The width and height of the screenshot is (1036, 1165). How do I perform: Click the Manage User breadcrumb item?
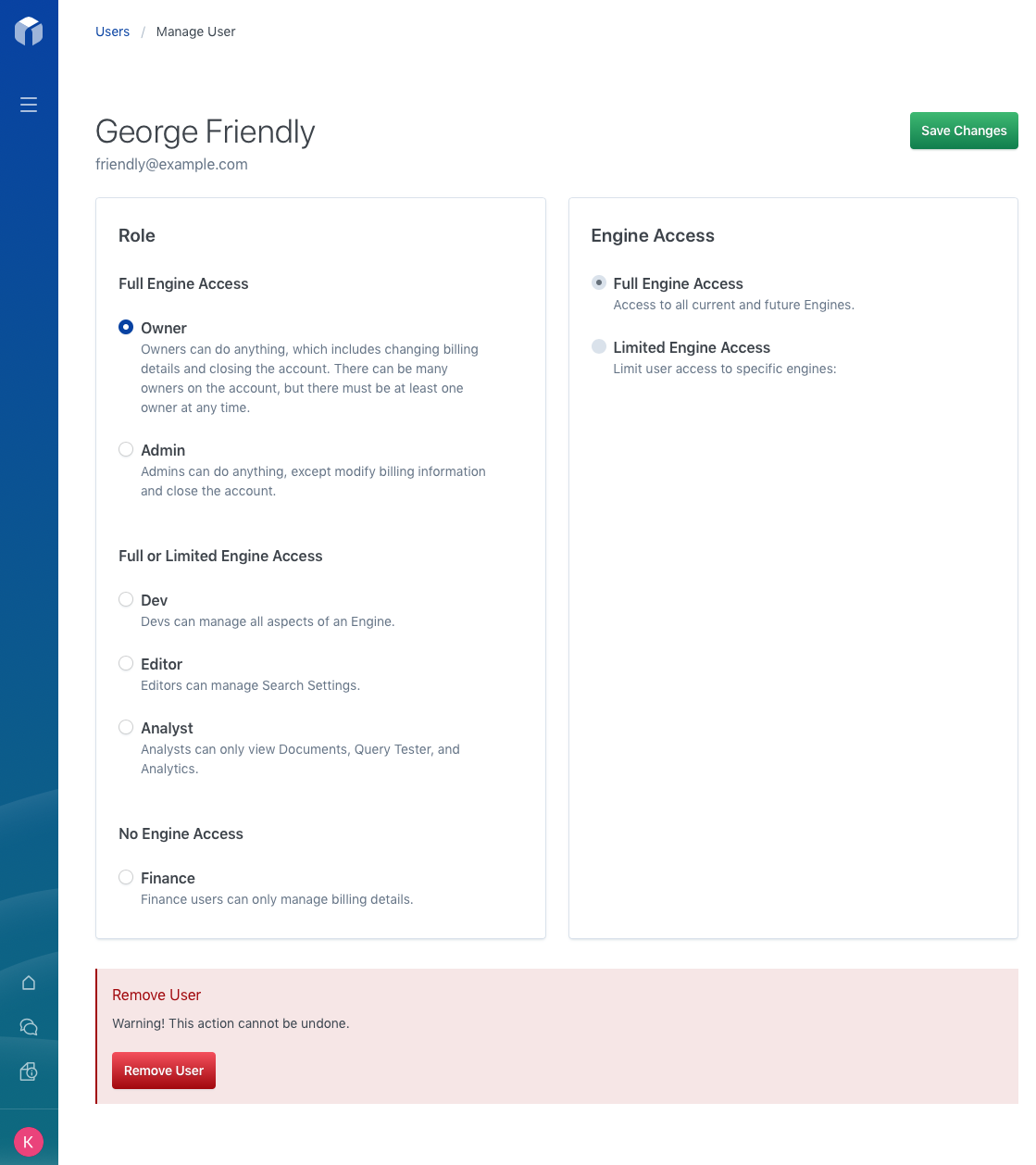195,31
